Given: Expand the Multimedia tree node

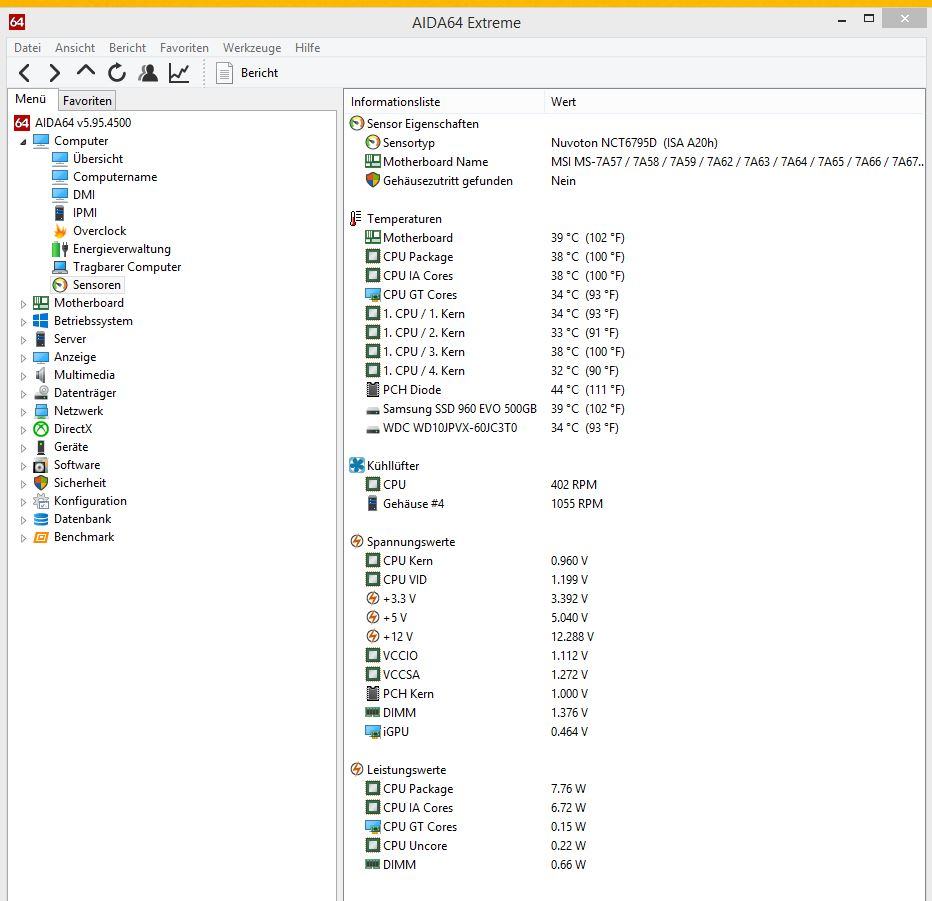Looking at the screenshot, I should (23, 376).
